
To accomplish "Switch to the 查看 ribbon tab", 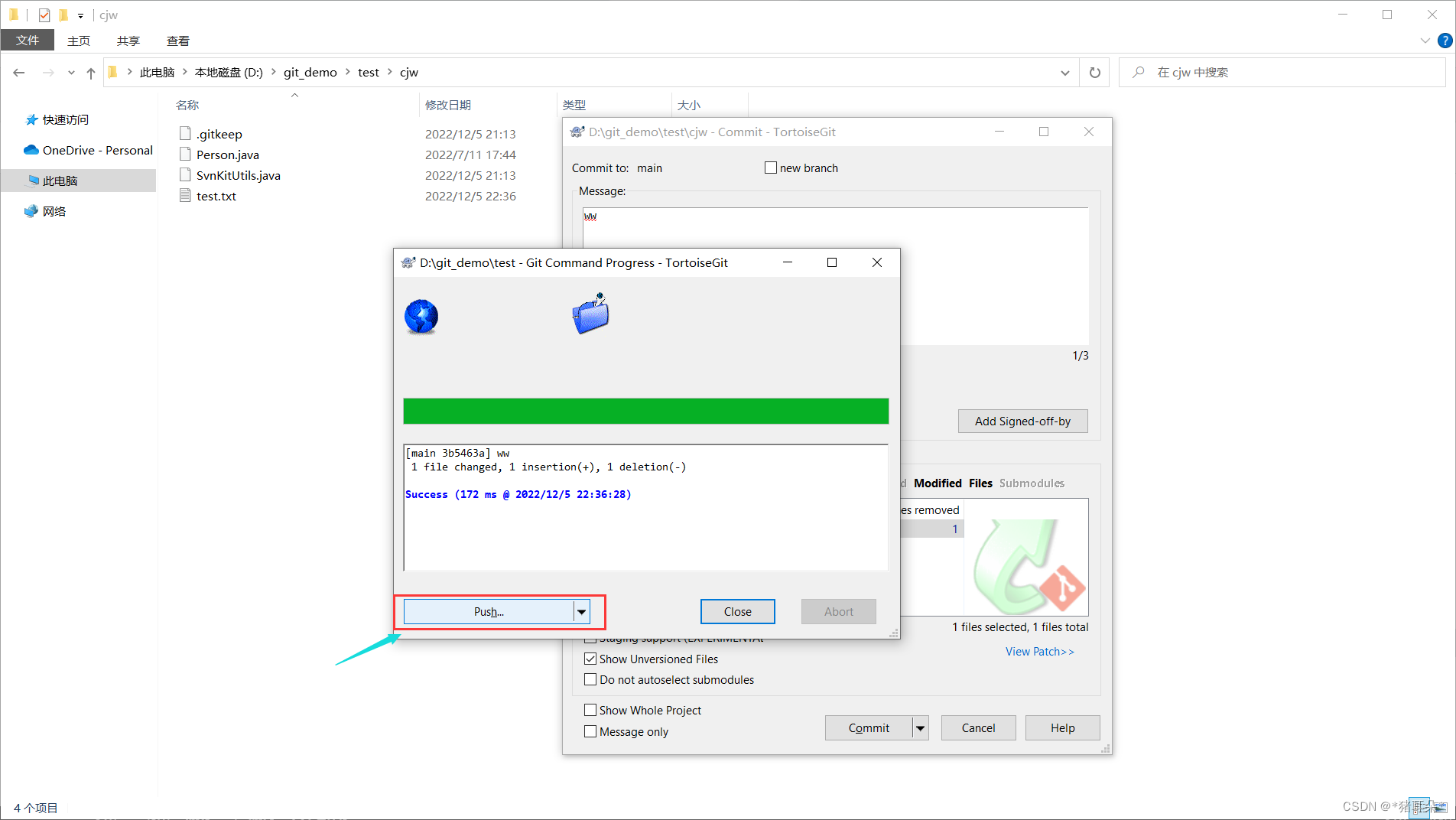I will point(178,40).
